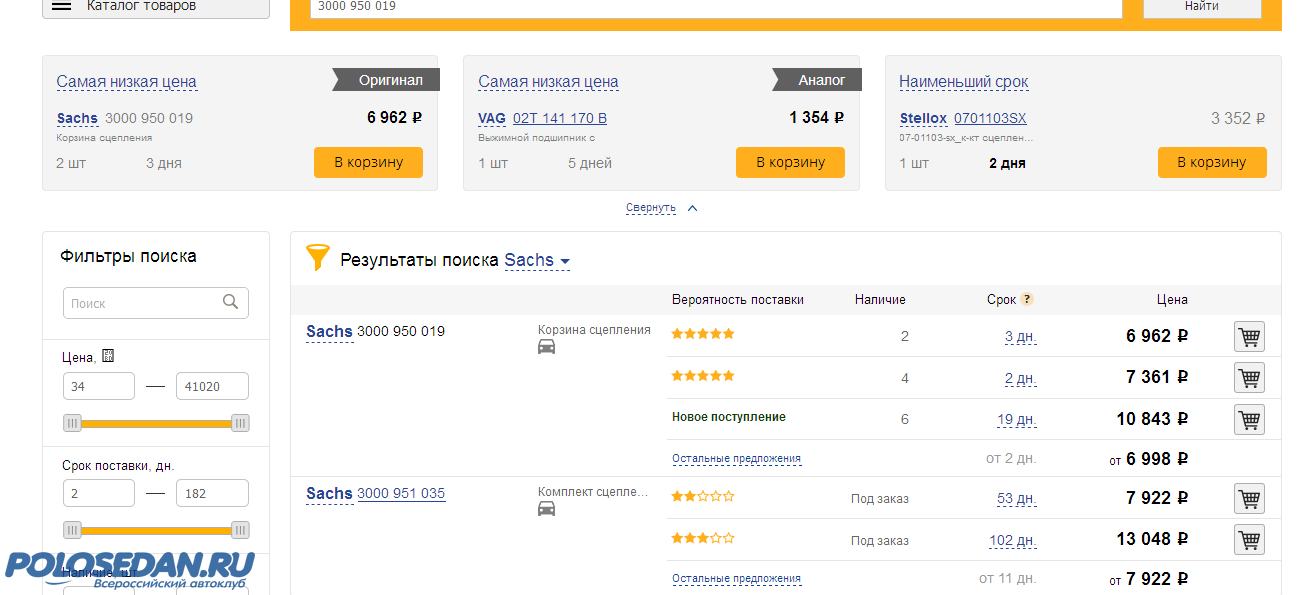
Task: Open the 102 дн. delivery term link
Action: (1013, 540)
